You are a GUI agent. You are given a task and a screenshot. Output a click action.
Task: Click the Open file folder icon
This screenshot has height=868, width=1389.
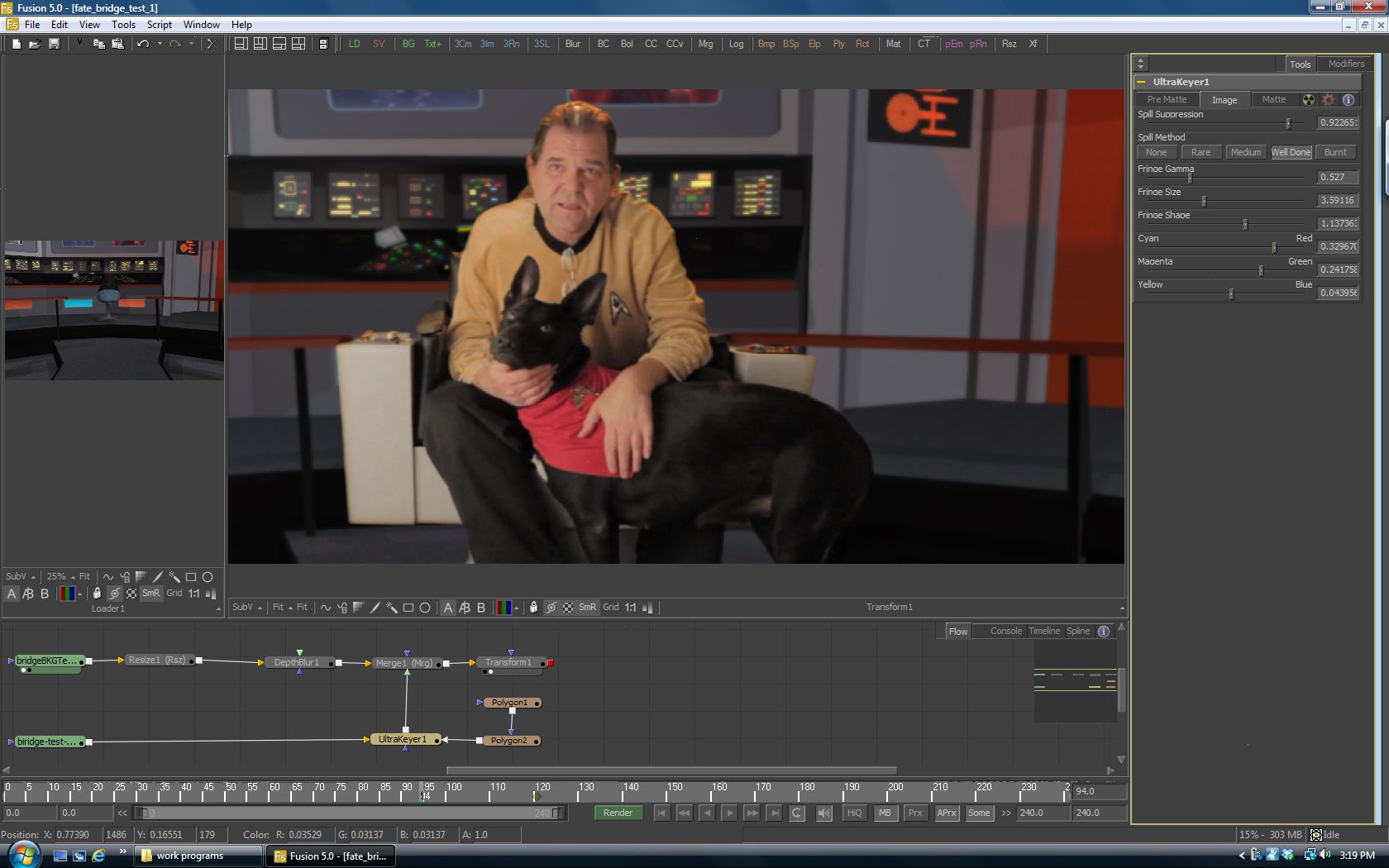tap(35, 44)
